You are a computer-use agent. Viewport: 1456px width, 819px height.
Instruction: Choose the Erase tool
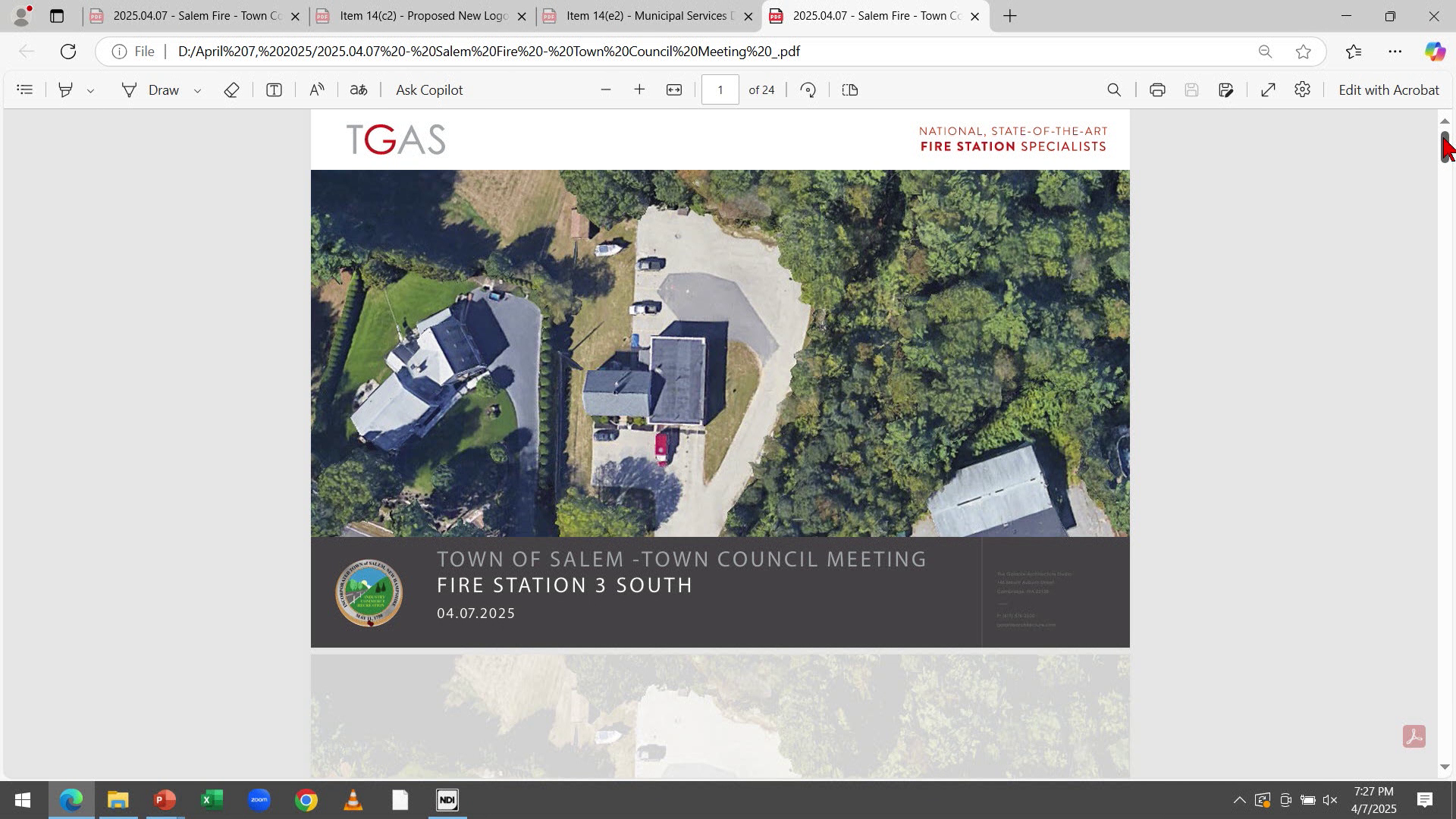pos(231,89)
